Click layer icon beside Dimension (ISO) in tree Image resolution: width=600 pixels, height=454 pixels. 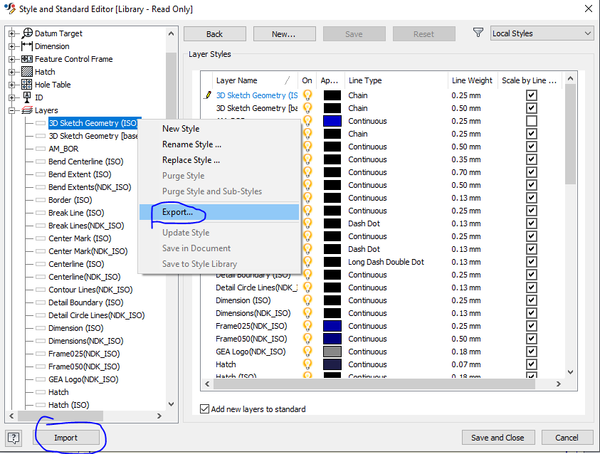click(41, 328)
